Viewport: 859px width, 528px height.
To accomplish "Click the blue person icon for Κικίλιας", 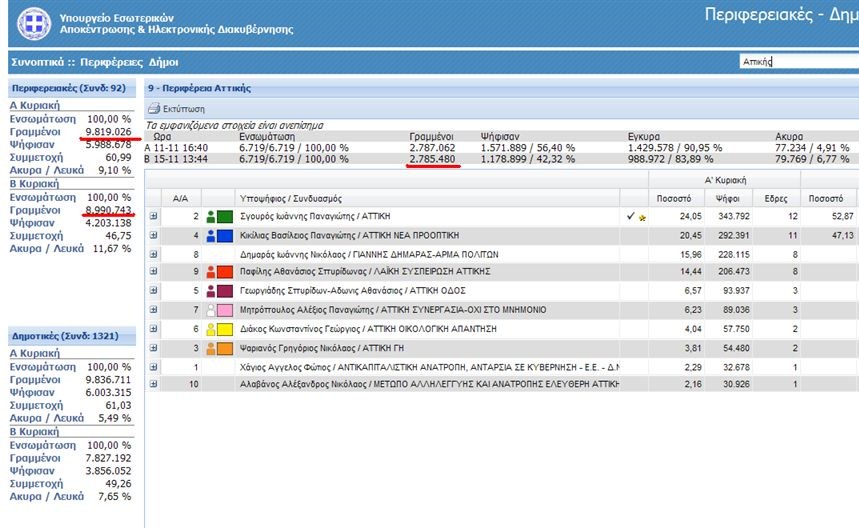I will 211,235.
